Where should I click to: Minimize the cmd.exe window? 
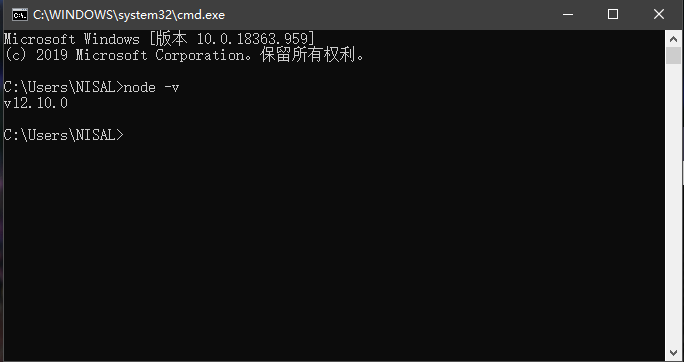568,14
